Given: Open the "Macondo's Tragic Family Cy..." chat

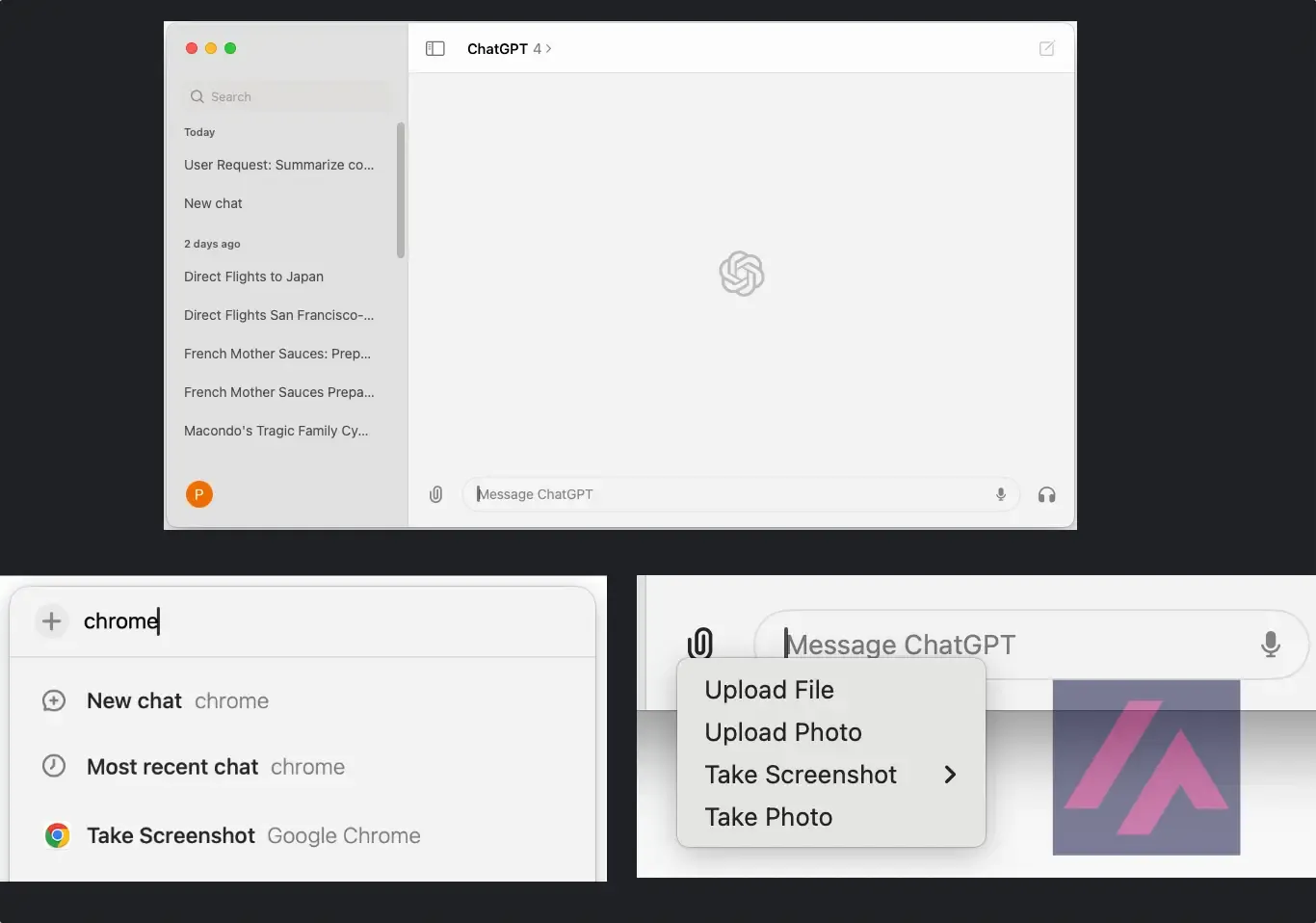Looking at the screenshot, I should pos(276,431).
